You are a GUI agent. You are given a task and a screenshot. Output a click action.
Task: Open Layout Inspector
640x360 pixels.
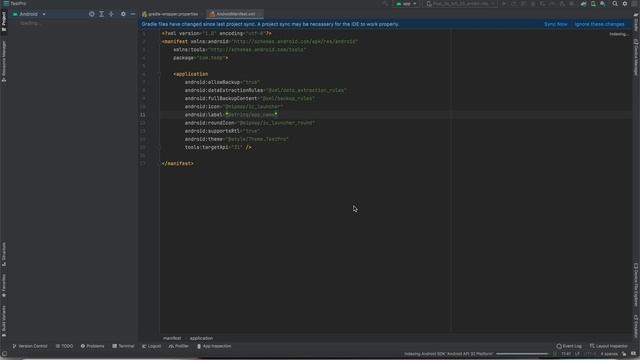(609, 346)
